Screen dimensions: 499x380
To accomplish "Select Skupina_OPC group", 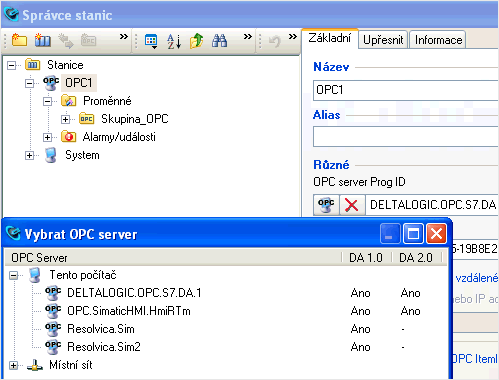I will (x=135, y=119).
